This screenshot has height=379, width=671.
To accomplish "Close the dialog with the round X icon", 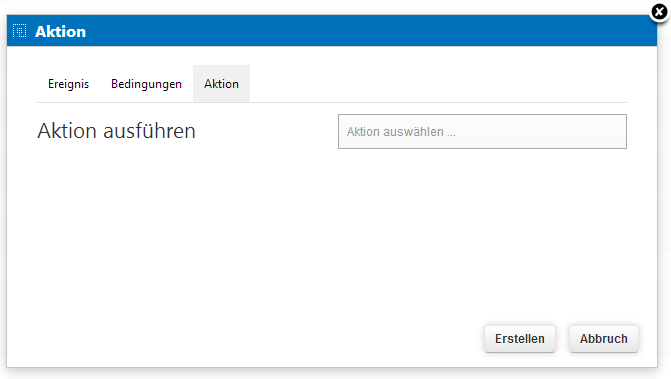I will 659,12.
